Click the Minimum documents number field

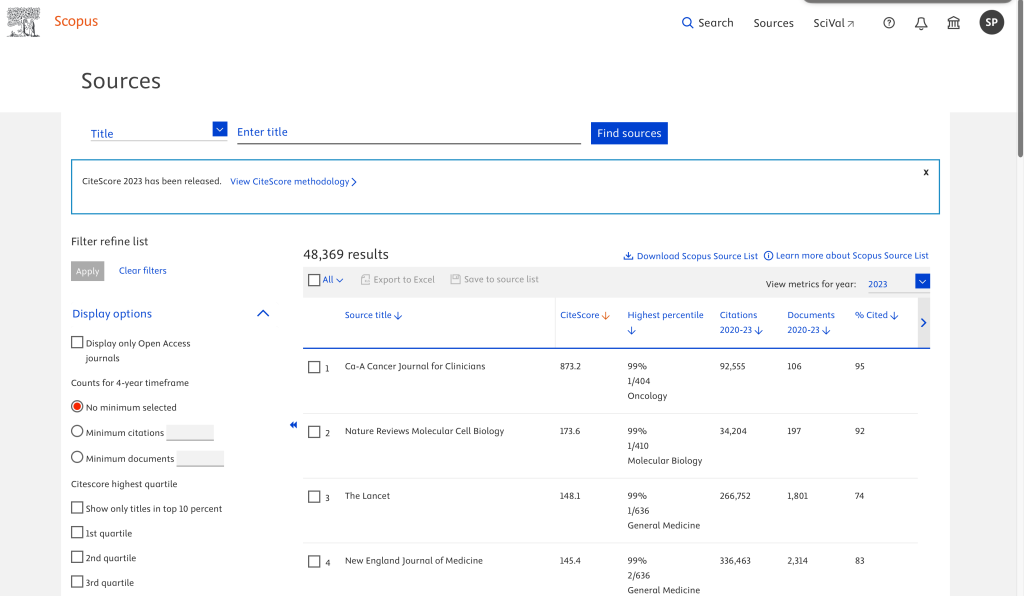[x=200, y=458]
